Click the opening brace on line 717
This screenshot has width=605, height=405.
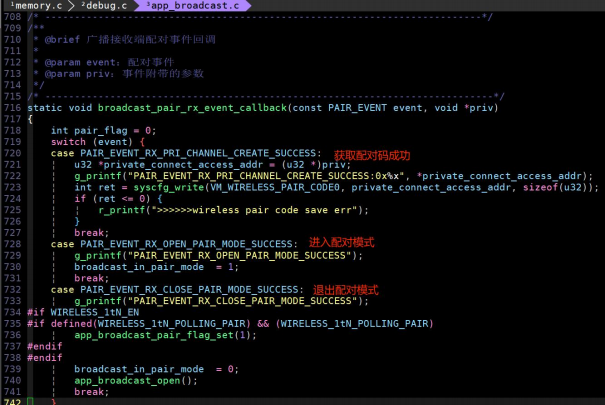(30, 119)
